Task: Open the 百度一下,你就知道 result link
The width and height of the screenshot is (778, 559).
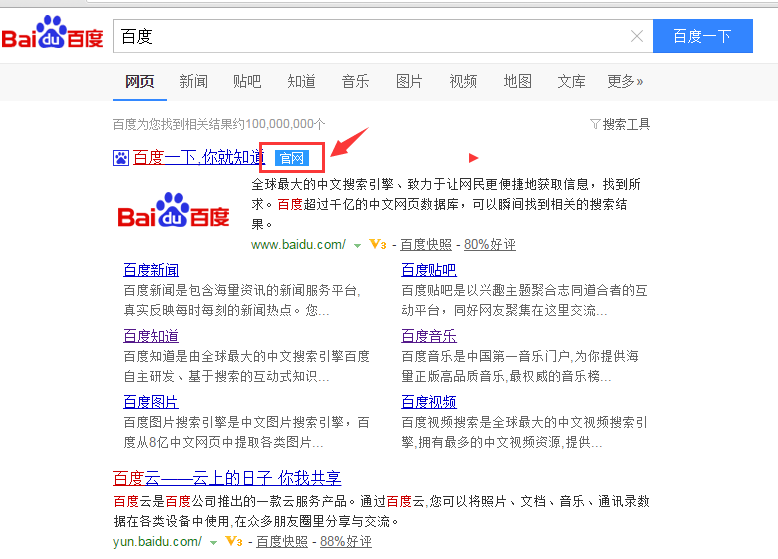Action: [199, 157]
